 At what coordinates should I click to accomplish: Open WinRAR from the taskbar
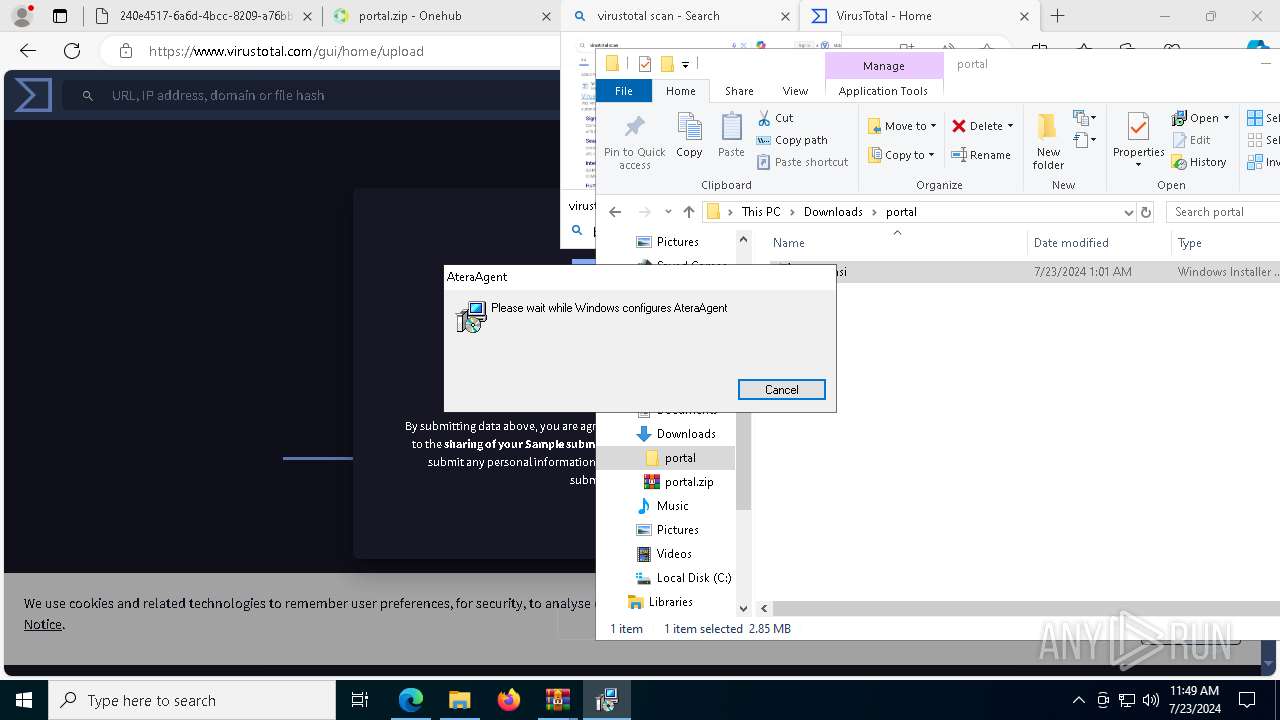coord(557,700)
